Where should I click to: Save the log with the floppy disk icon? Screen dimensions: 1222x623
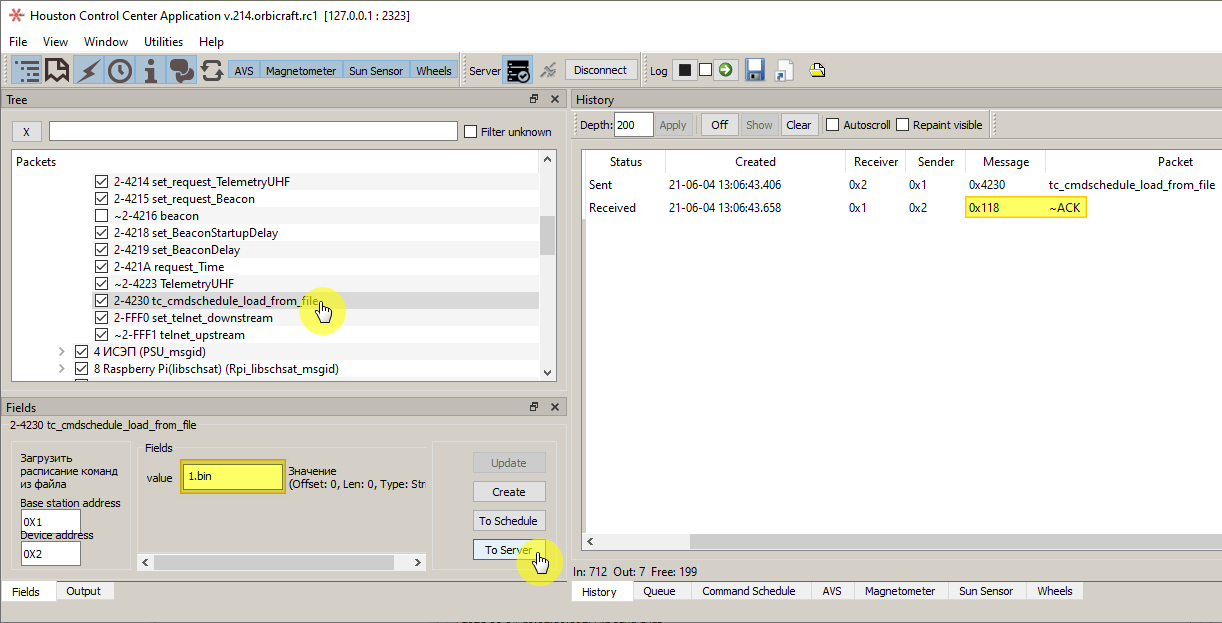click(755, 70)
